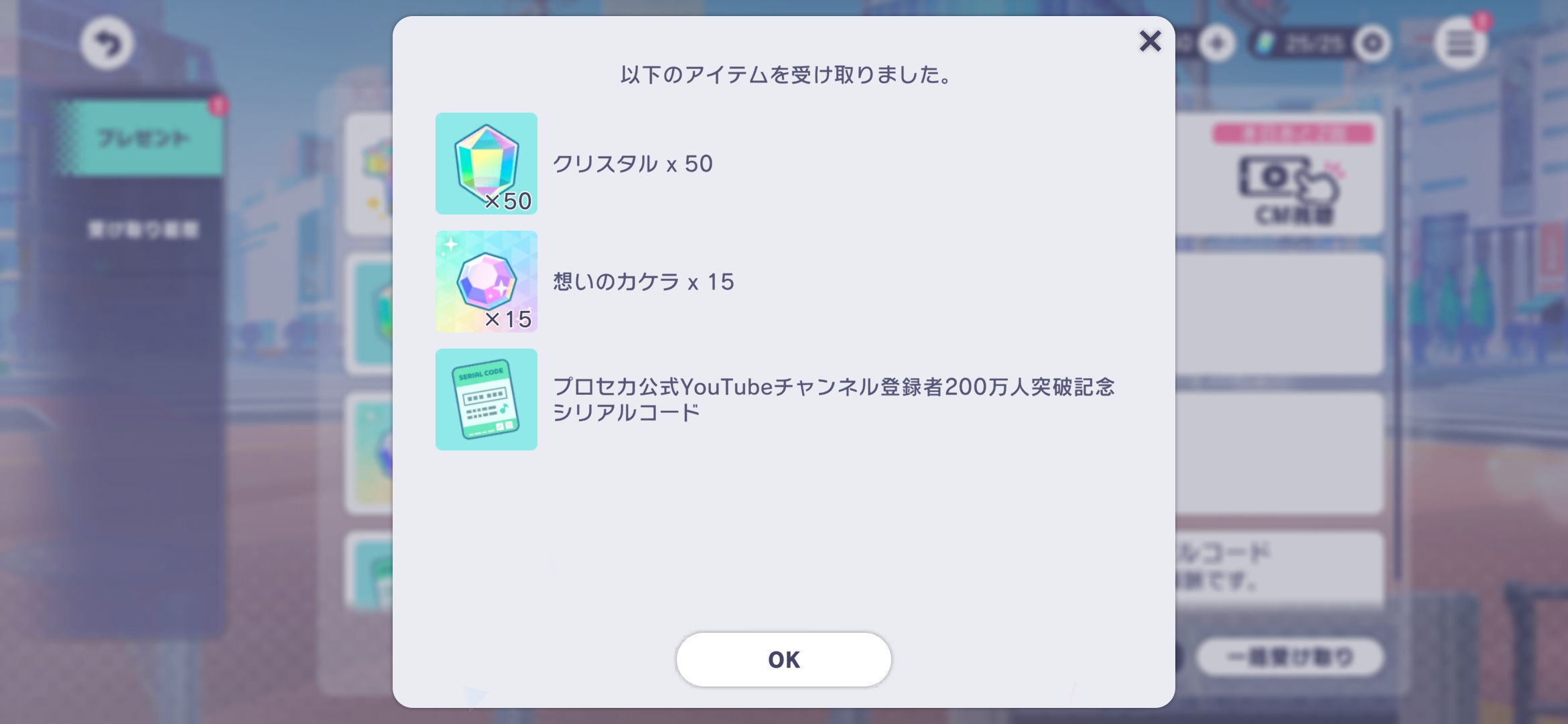Click the plus icon to add crystals

1217,44
